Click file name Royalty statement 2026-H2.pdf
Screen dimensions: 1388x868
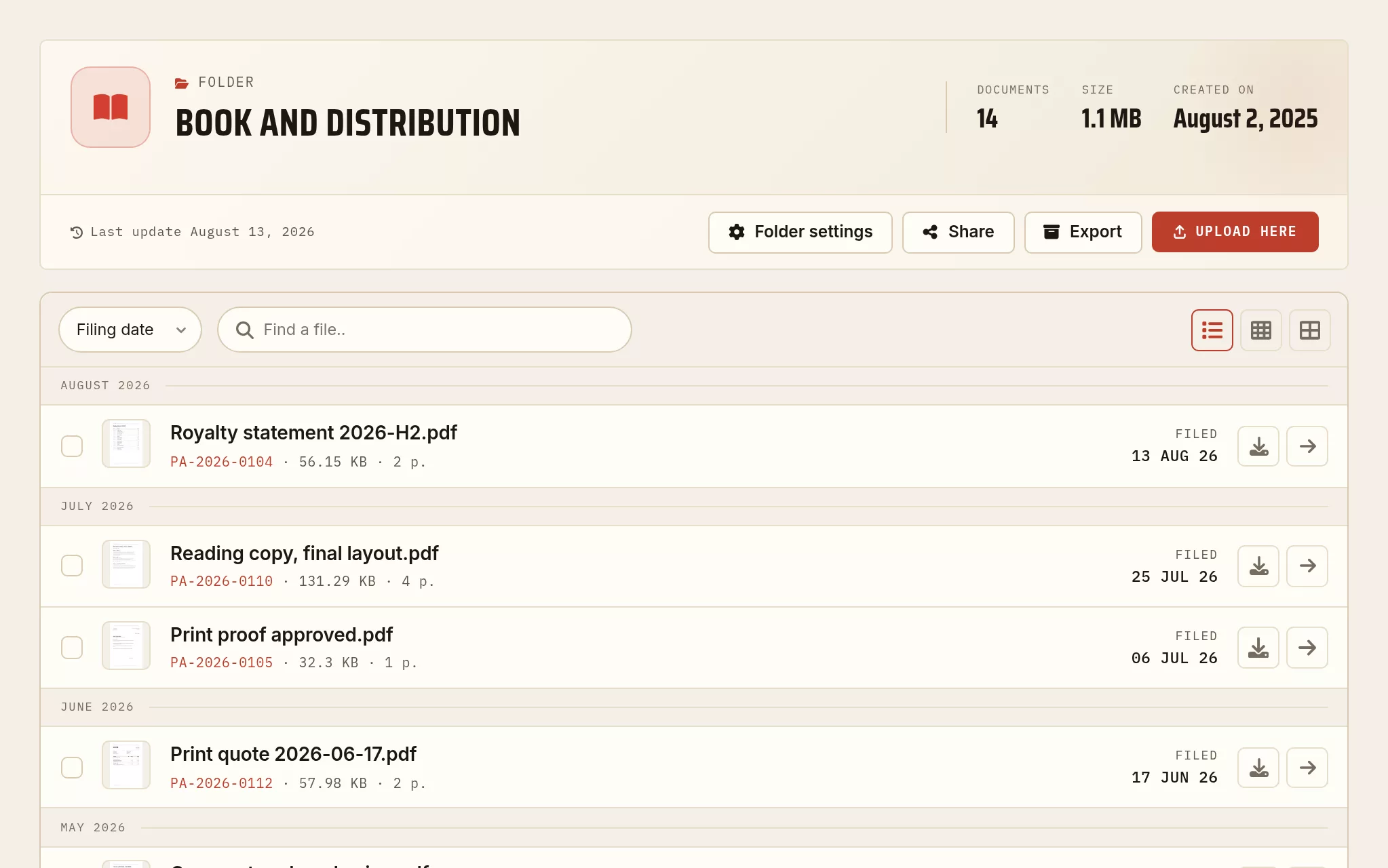pyautogui.click(x=313, y=433)
